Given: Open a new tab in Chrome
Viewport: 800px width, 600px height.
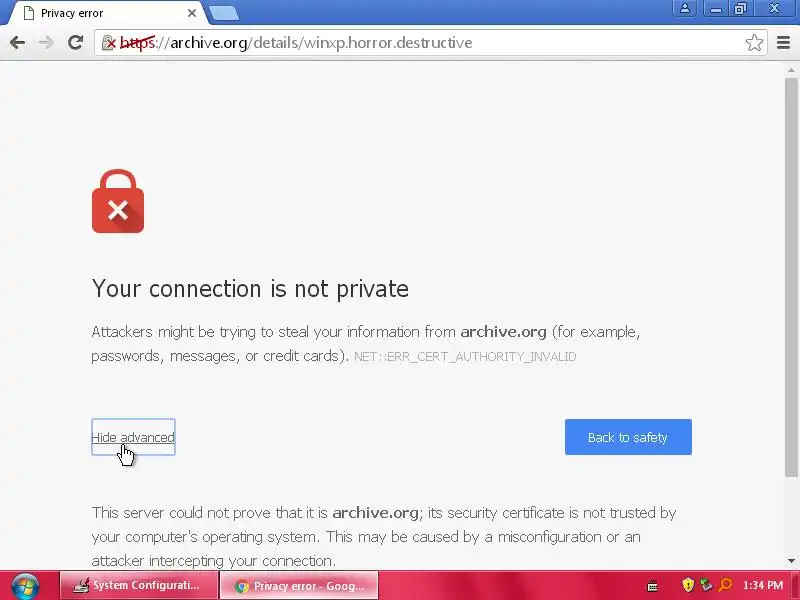Looking at the screenshot, I should (224, 14).
